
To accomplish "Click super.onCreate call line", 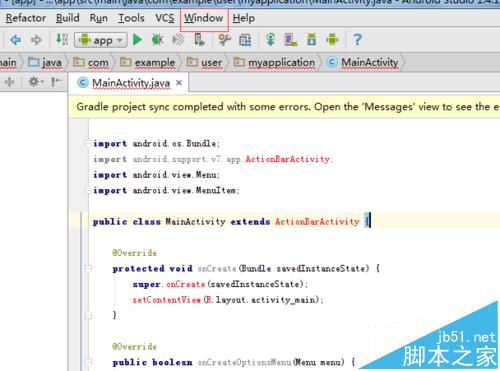I will click(220, 284).
